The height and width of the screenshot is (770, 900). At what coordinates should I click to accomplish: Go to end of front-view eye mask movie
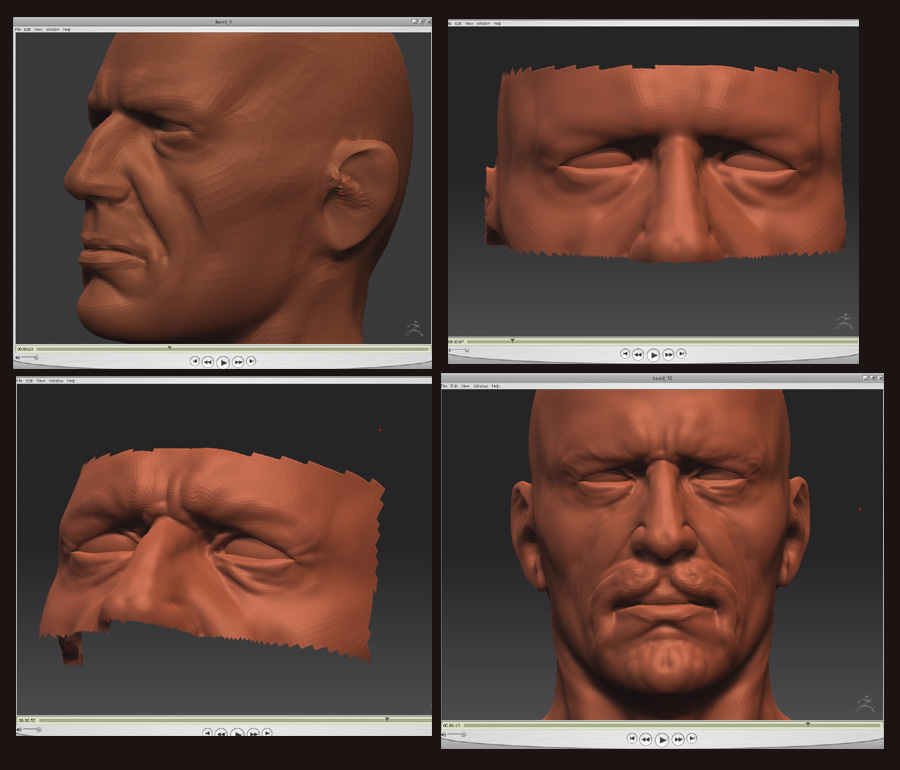681,354
